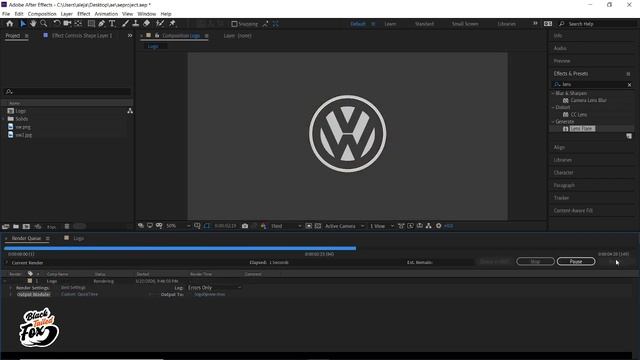The width and height of the screenshot is (640, 360).
Task: Click the new folder icon in Project panel
Action: coord(16,227)
